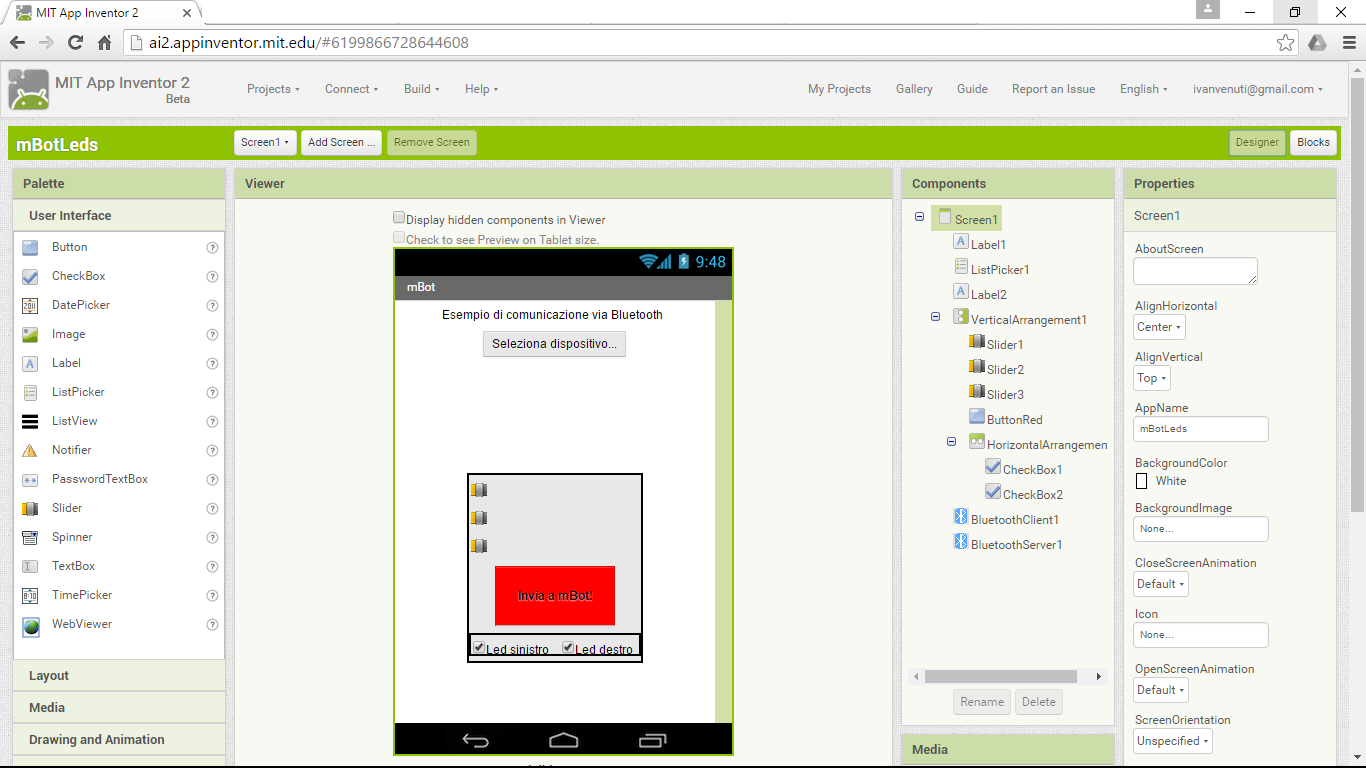Image resolution: width=1366 pixels, height=768 pixels.
Task: Open the AlignHorizontal dropdown
Action: pos(1158,327)
